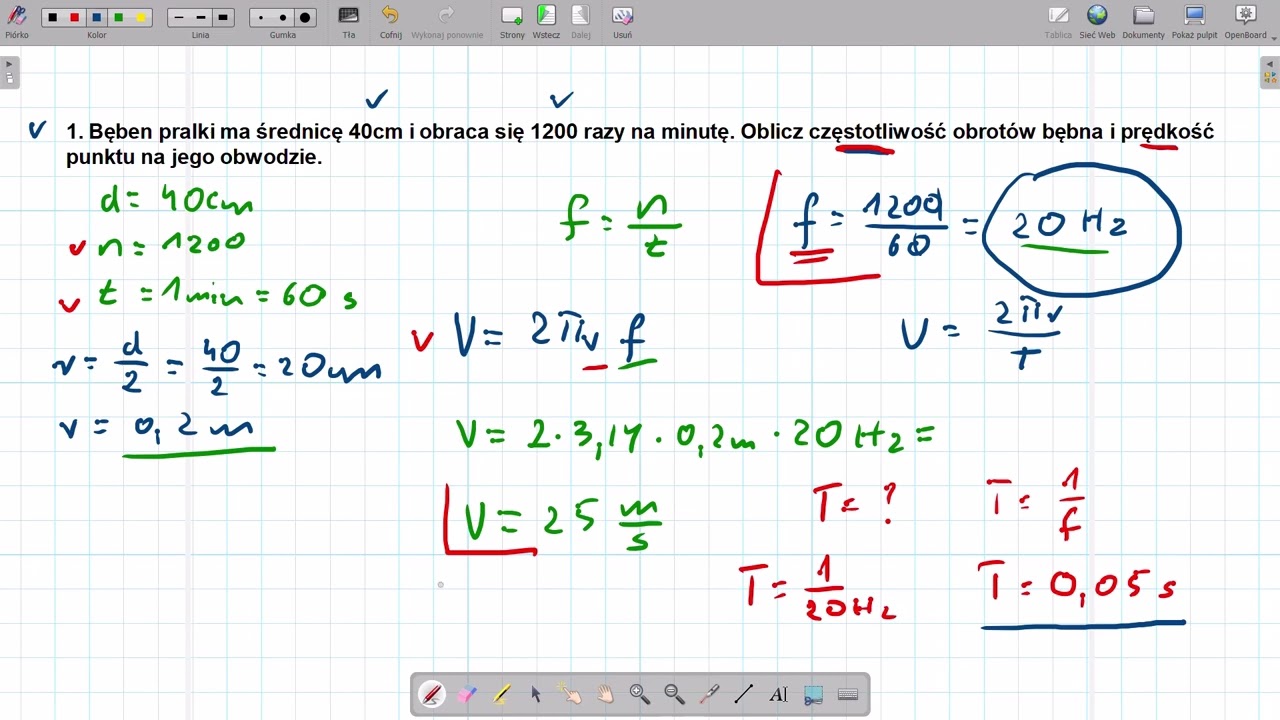Click the task text starting 'Bęben pralki'

coord(640,144)
